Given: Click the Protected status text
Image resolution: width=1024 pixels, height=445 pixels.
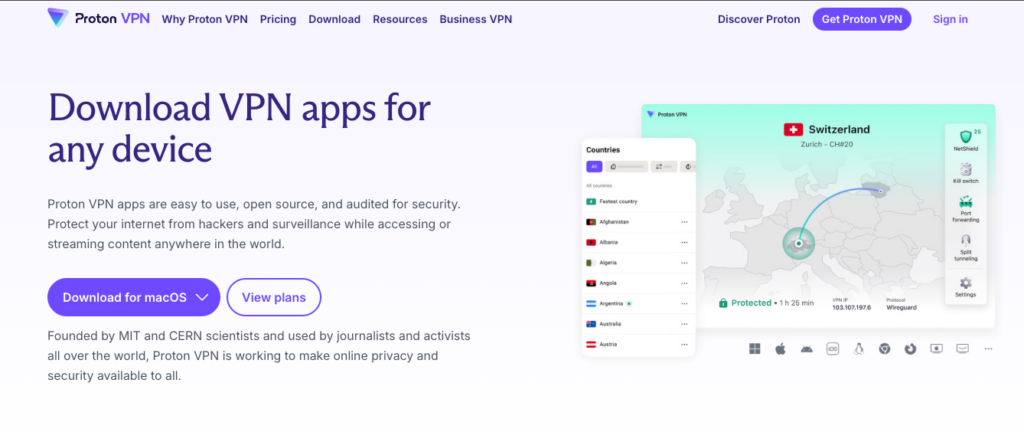Looking at the screenshot, I should [751, 303].
